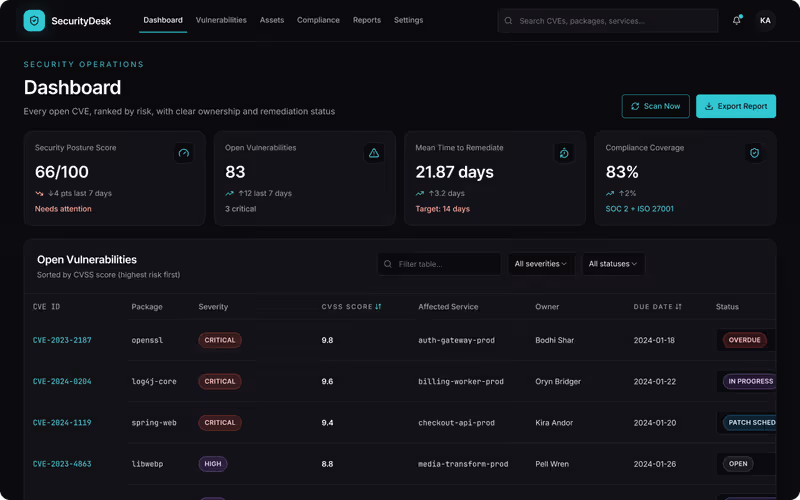Click the magnifier icon in Filter table field

(x=388, y=264)
